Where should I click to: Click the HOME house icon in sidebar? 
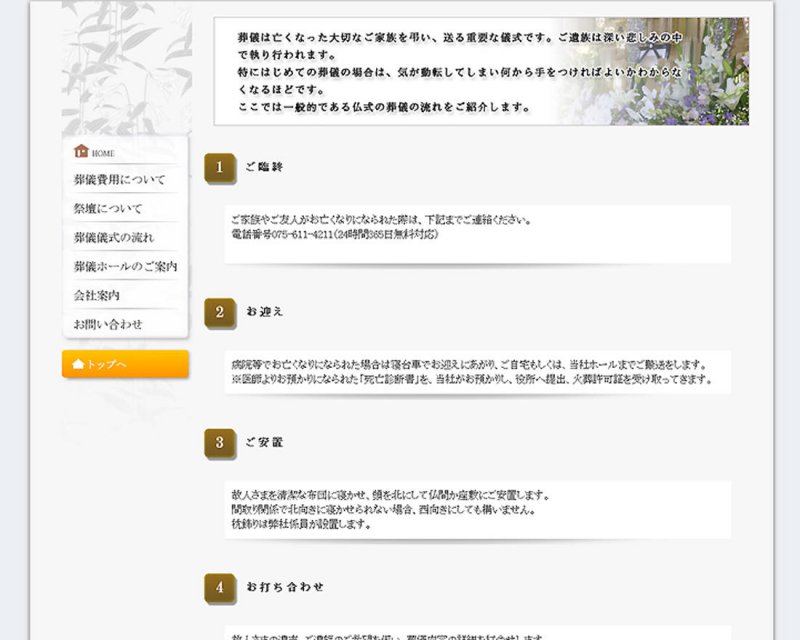tap(82, 152)
